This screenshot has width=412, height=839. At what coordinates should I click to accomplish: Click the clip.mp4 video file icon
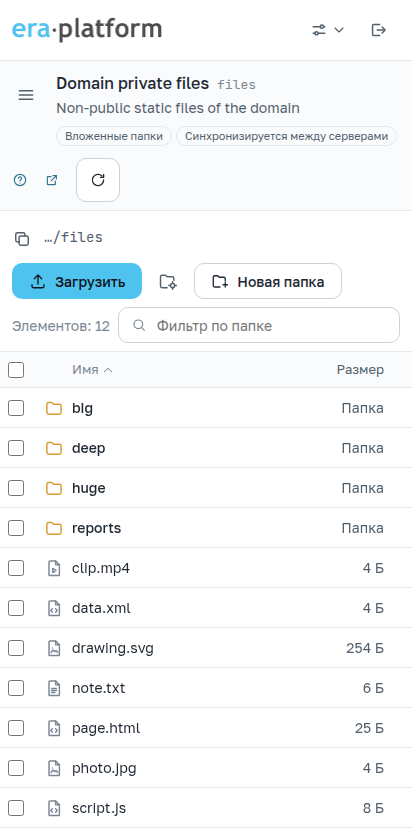pyautogui.click(x=54, y=568)
